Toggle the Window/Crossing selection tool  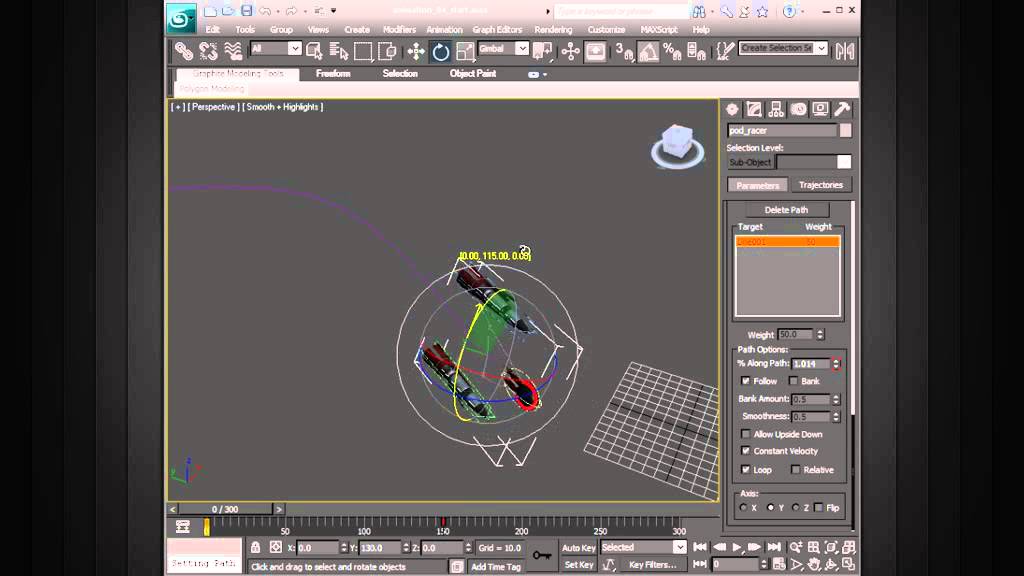[387, 51]
